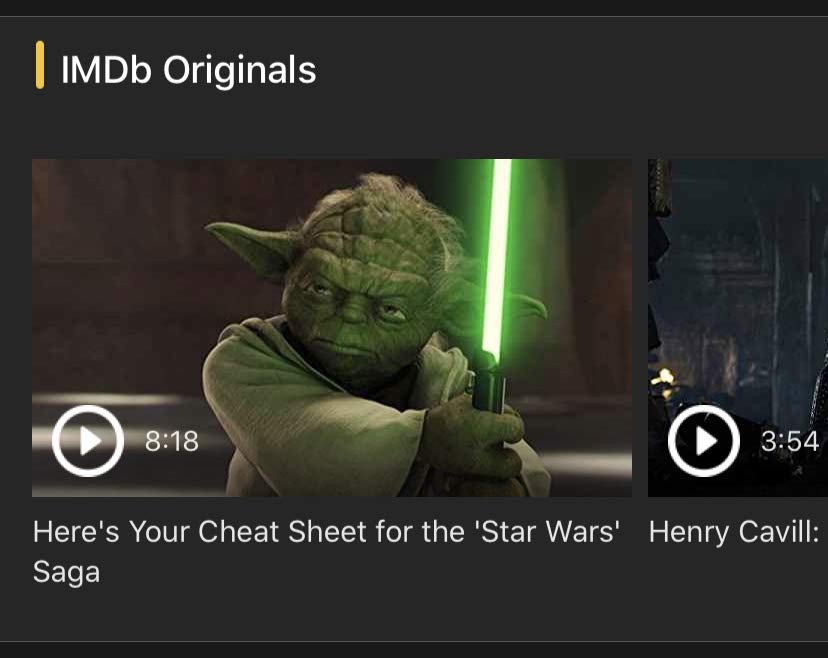Click the word 'Saga' in the title

pyautogui.click(x=67, y=572)
